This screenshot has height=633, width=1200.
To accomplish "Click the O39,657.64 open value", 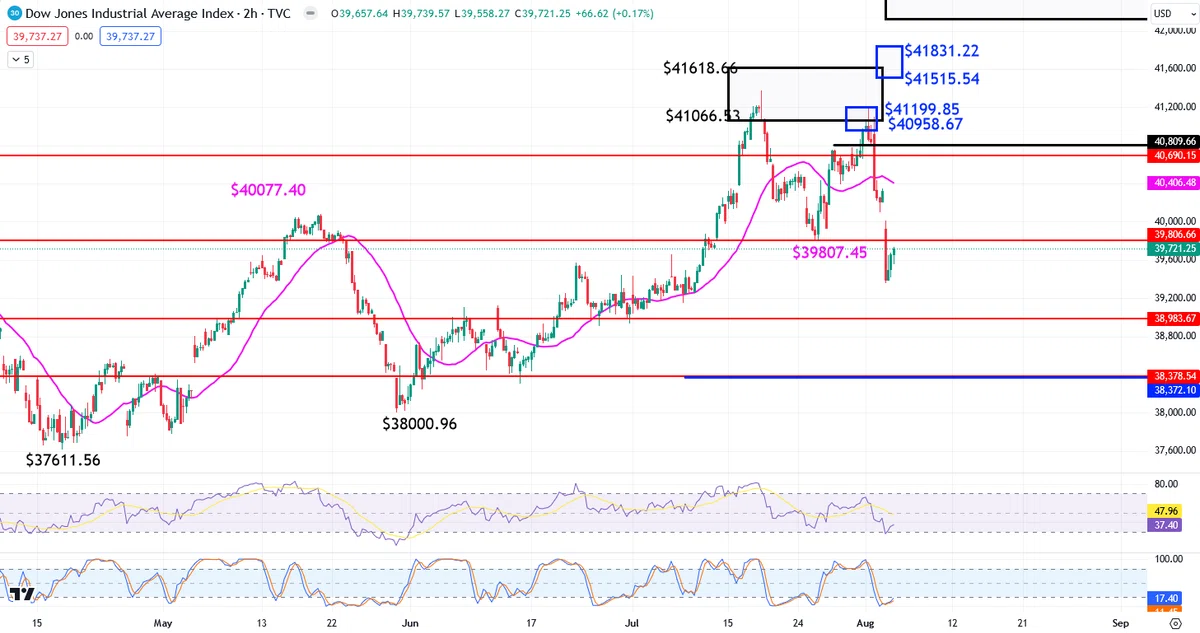I will (360, 13).
